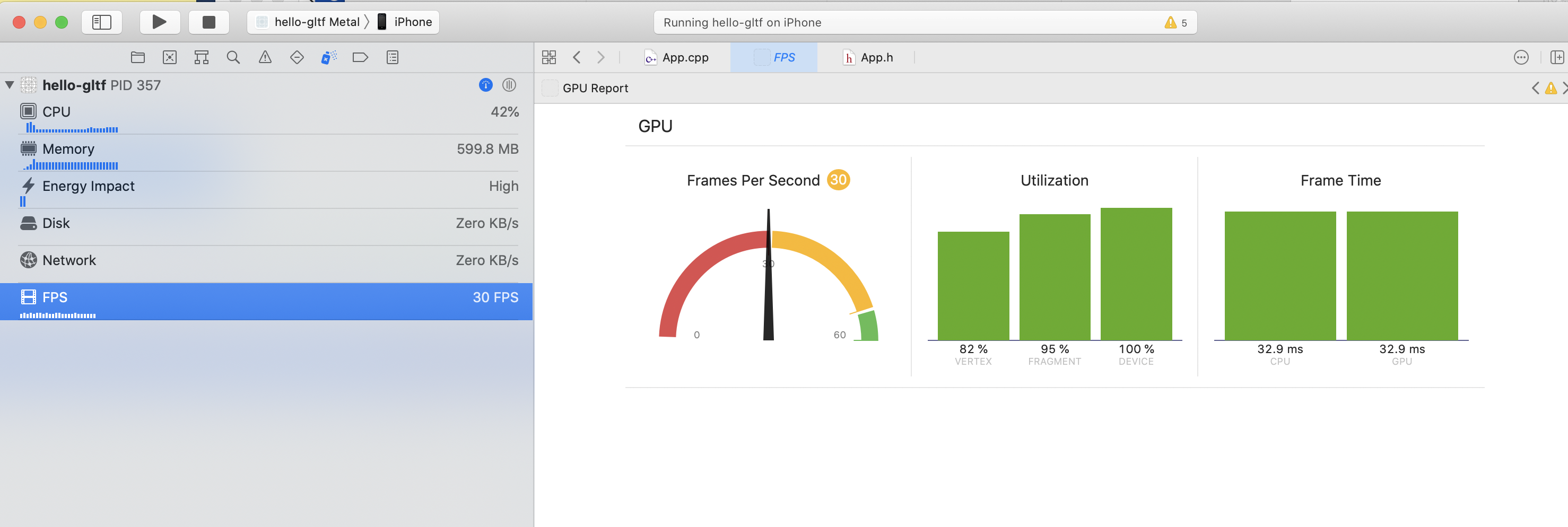Add an editor split on the right
Image resolution: width=1568 pixels, height=527 pixels.
[1557, 57]
